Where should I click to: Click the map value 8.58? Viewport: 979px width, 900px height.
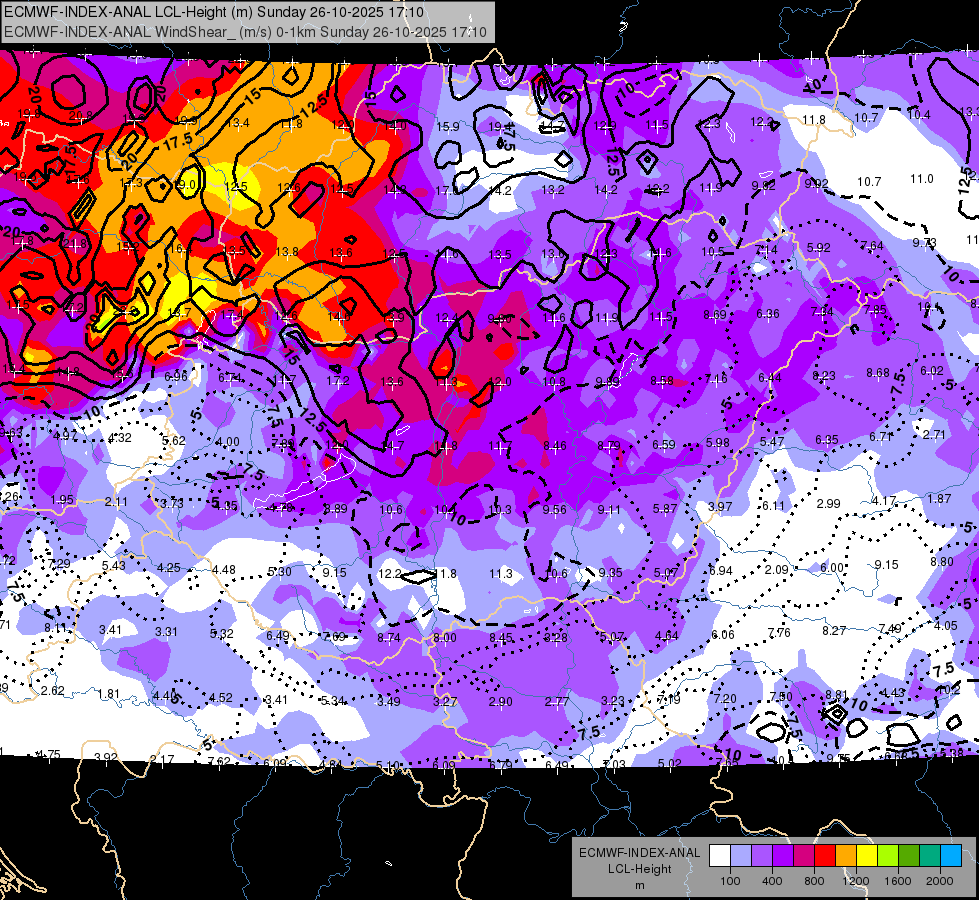coord(662,380)
